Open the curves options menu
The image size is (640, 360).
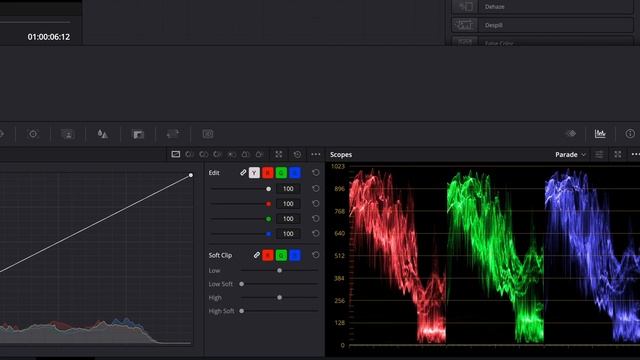316,154
